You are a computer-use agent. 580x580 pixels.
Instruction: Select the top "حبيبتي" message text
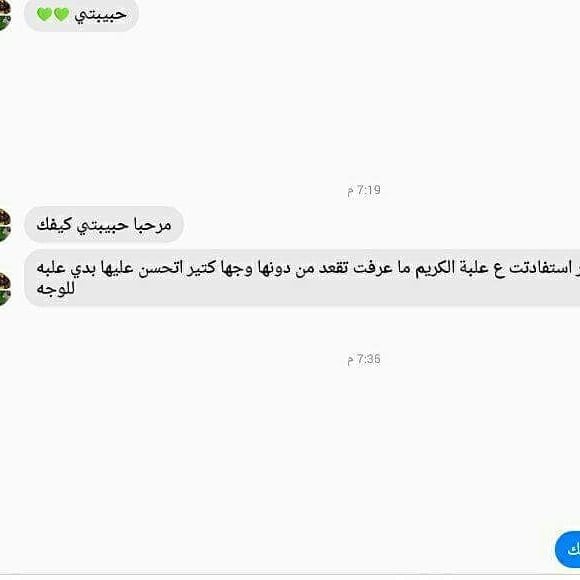(101, 15)
